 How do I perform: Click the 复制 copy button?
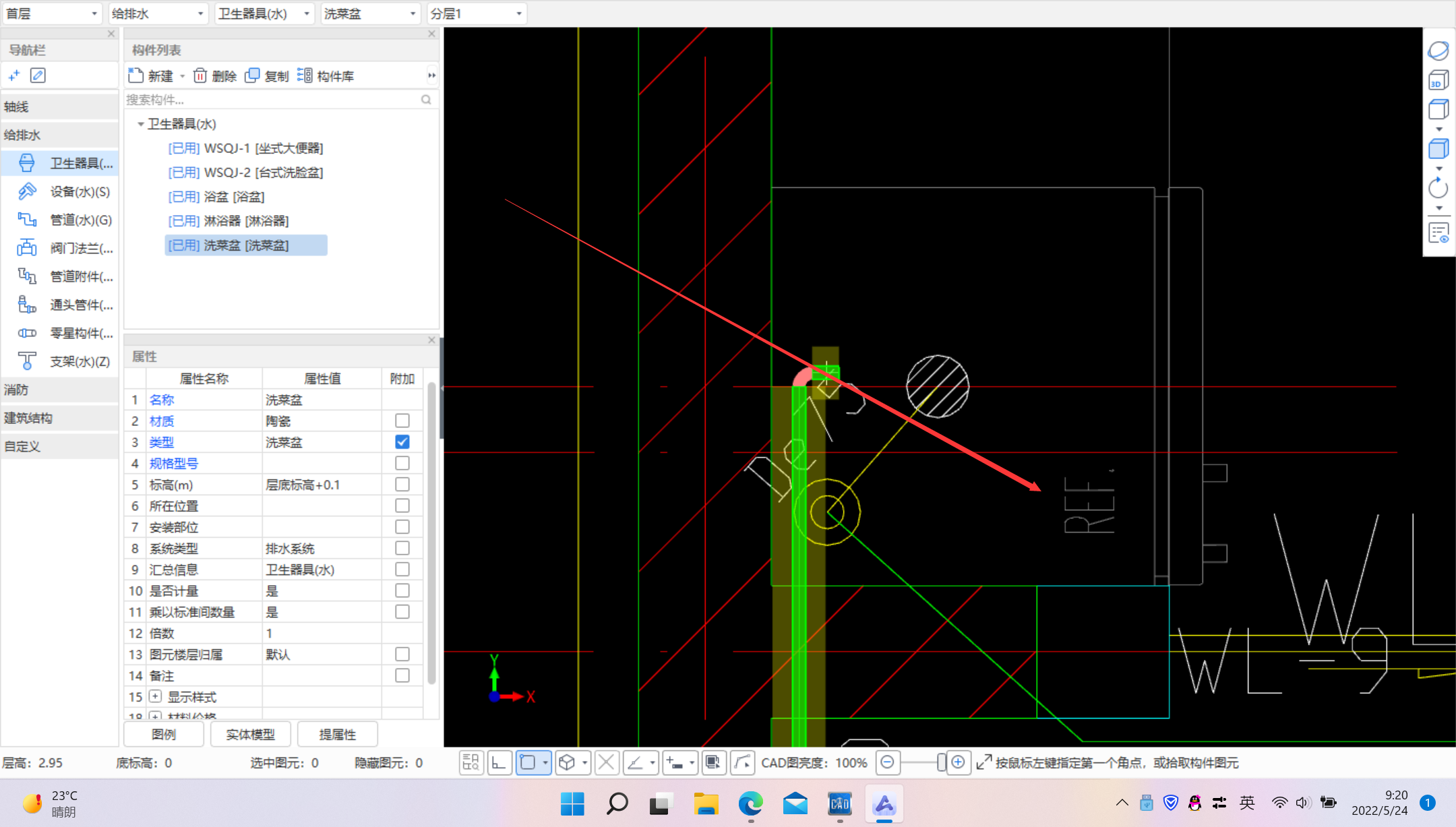267,76
